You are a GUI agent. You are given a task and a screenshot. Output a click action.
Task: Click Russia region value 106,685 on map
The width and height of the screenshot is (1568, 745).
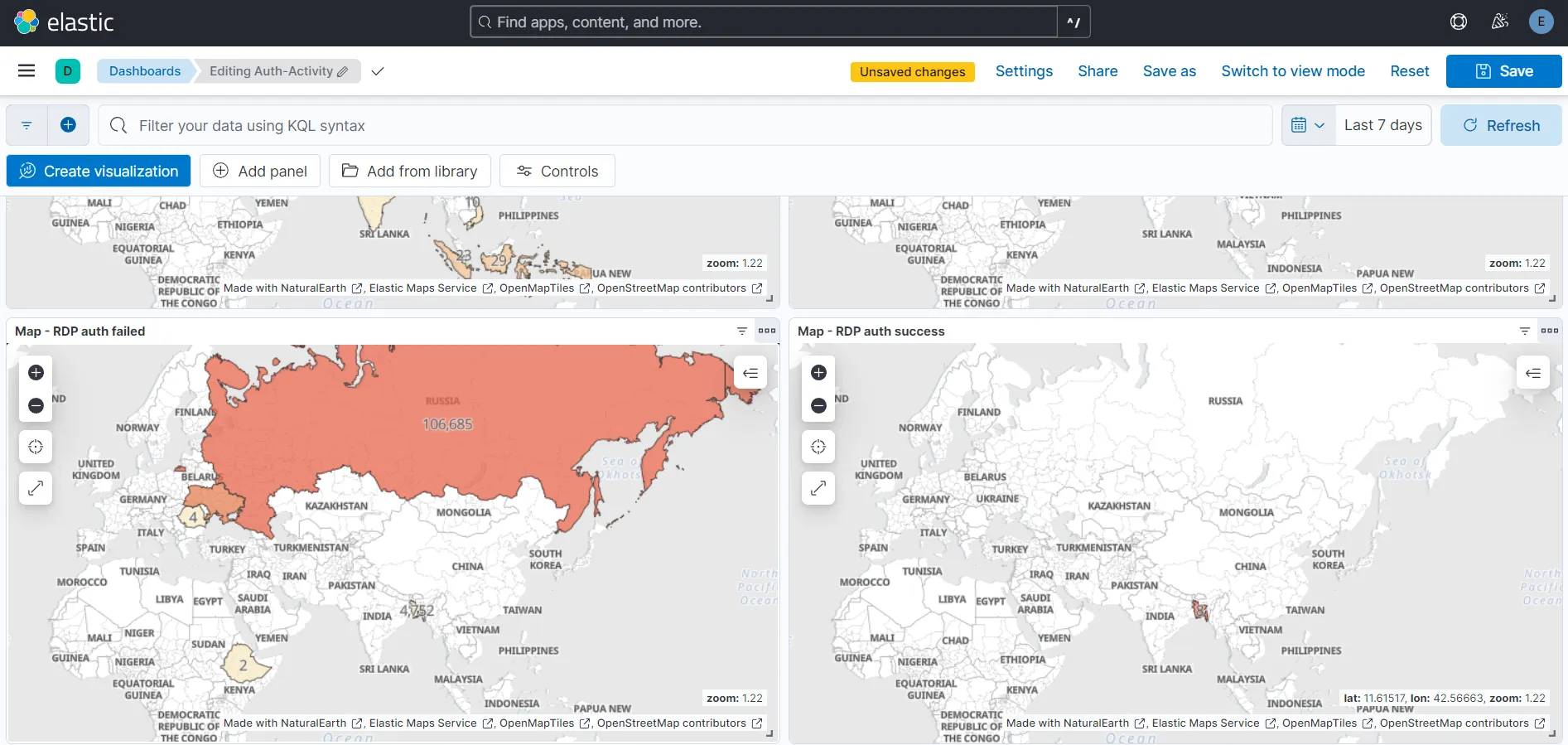pyautogui.click(x=447, y=424)
